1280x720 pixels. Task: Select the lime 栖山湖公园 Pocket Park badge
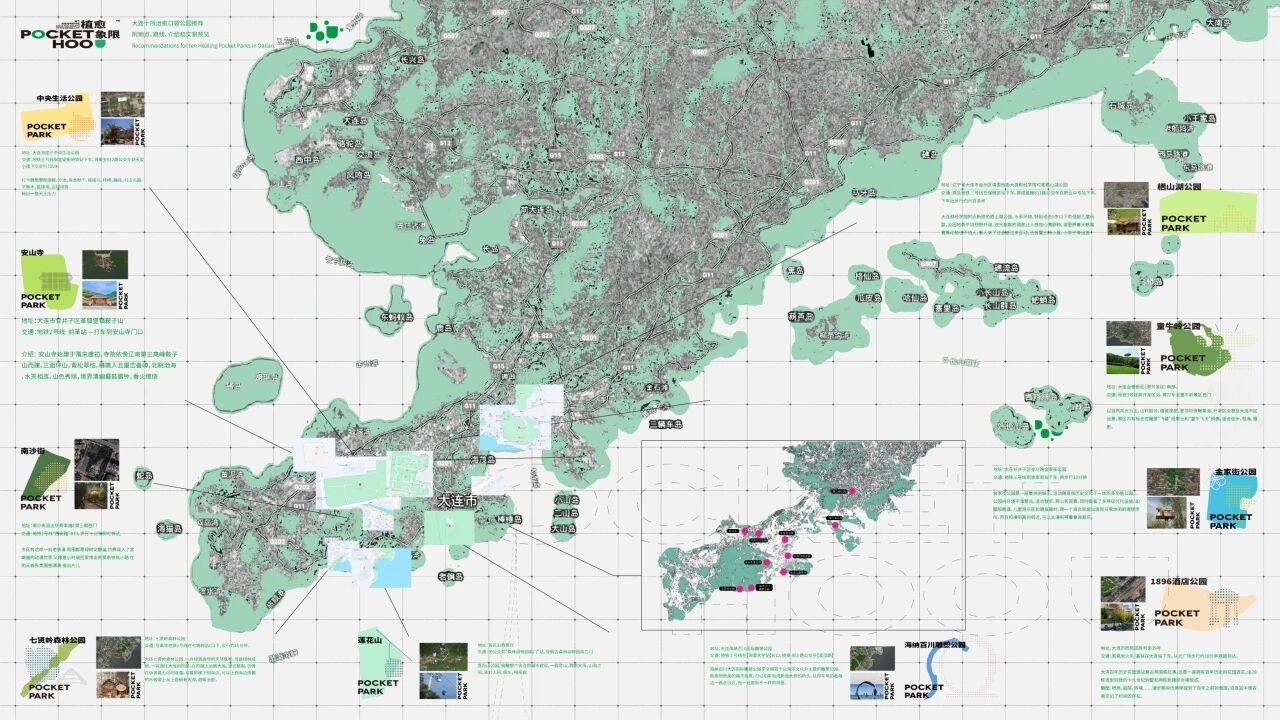tap(1196, 214)
